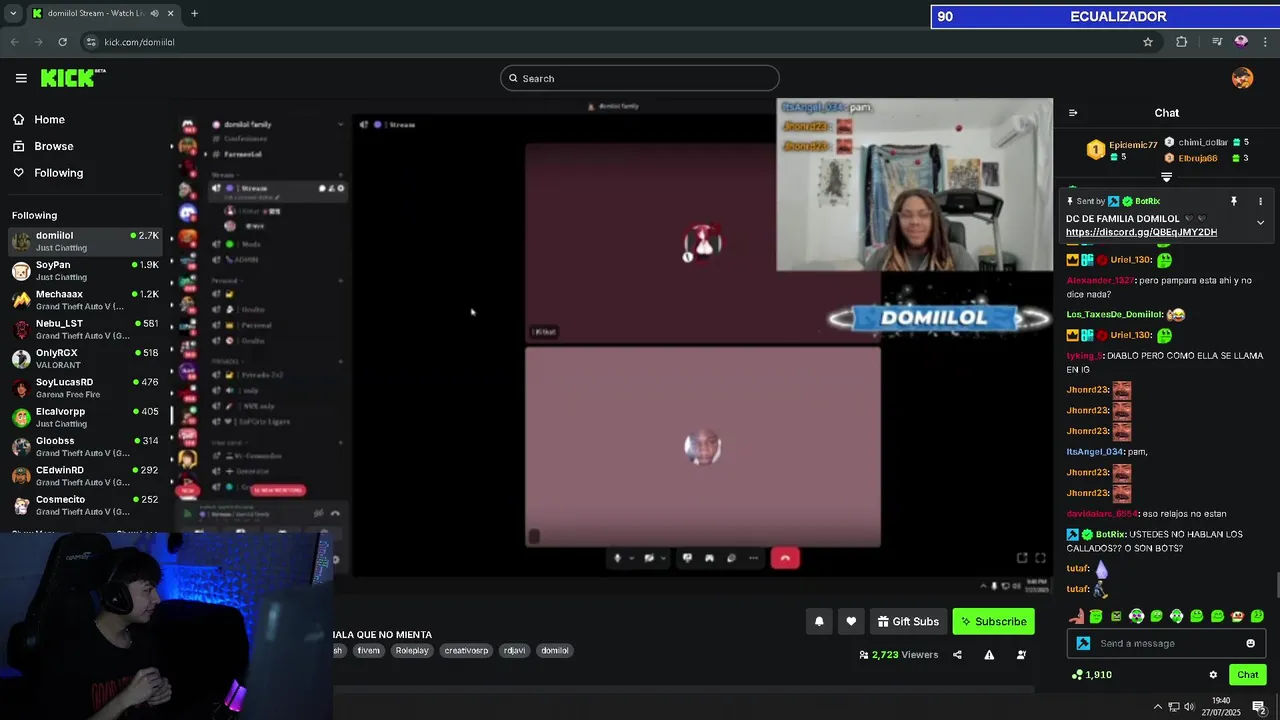Show hidden tray icons with the chevron
Viewport: 1280px width, 720px height.
pyautogui.click(x=1158, y=707)
